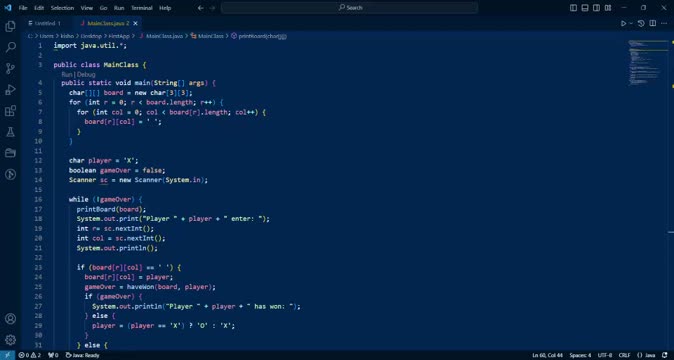Open the language mode selector showing Java
This screenshot has height=360, width=674.
[646, 355]
